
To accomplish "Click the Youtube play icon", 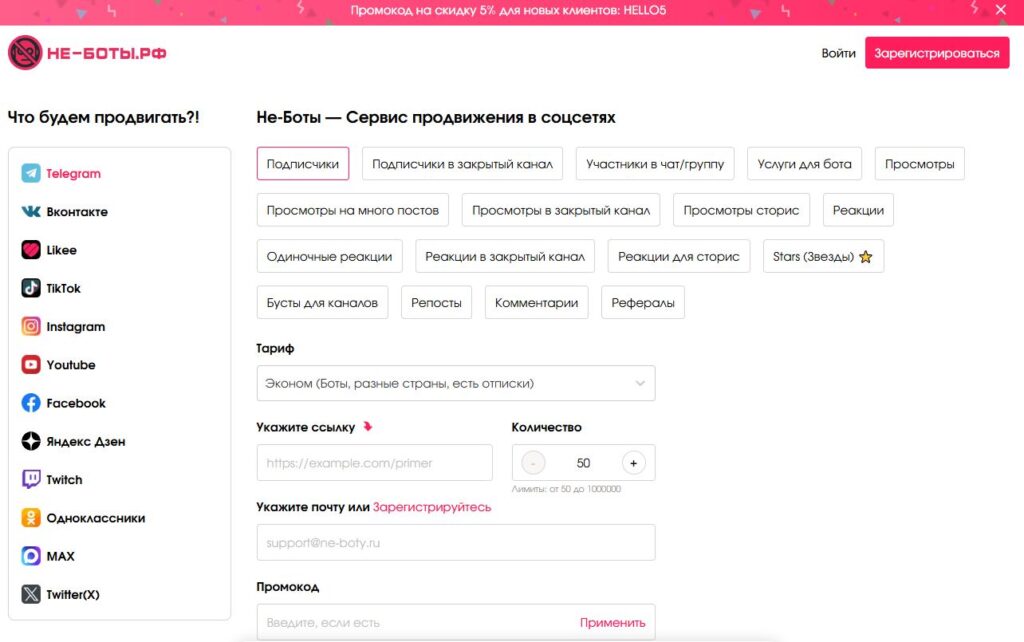I will 31,364.
